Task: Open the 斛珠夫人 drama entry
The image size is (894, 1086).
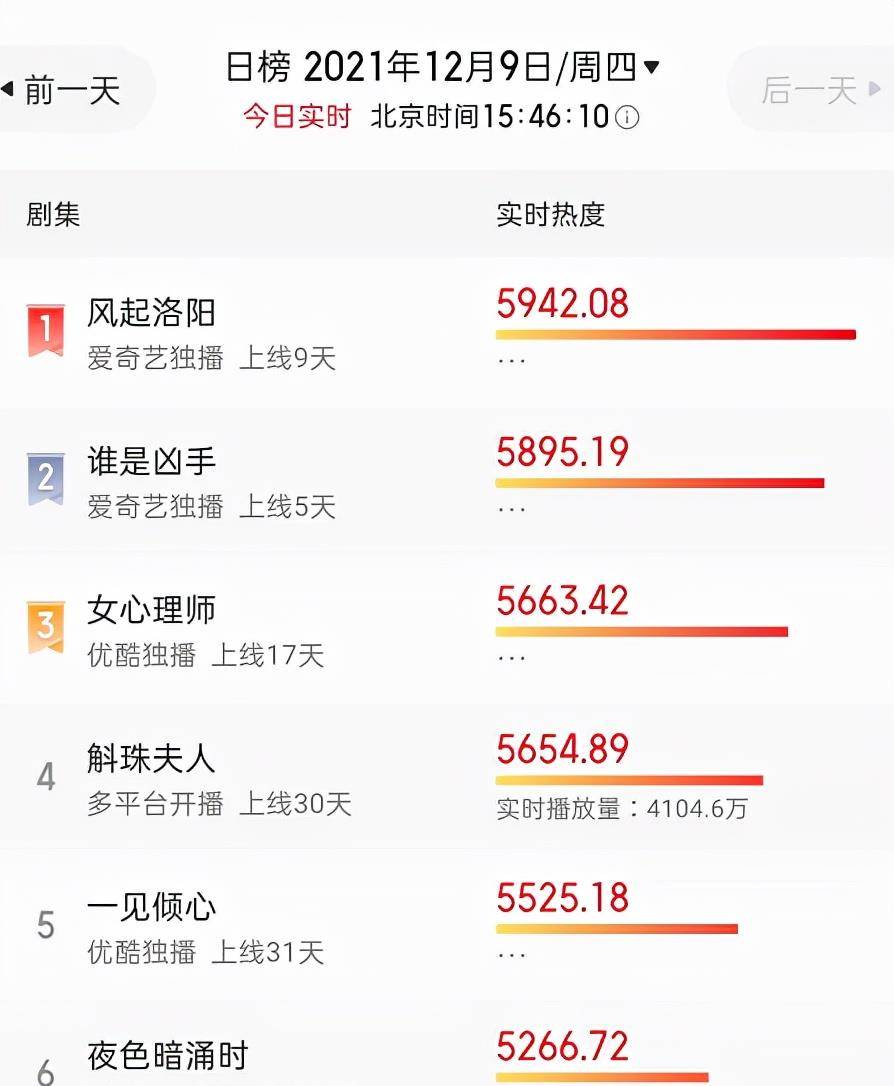Action: click(x=151, y=759)
